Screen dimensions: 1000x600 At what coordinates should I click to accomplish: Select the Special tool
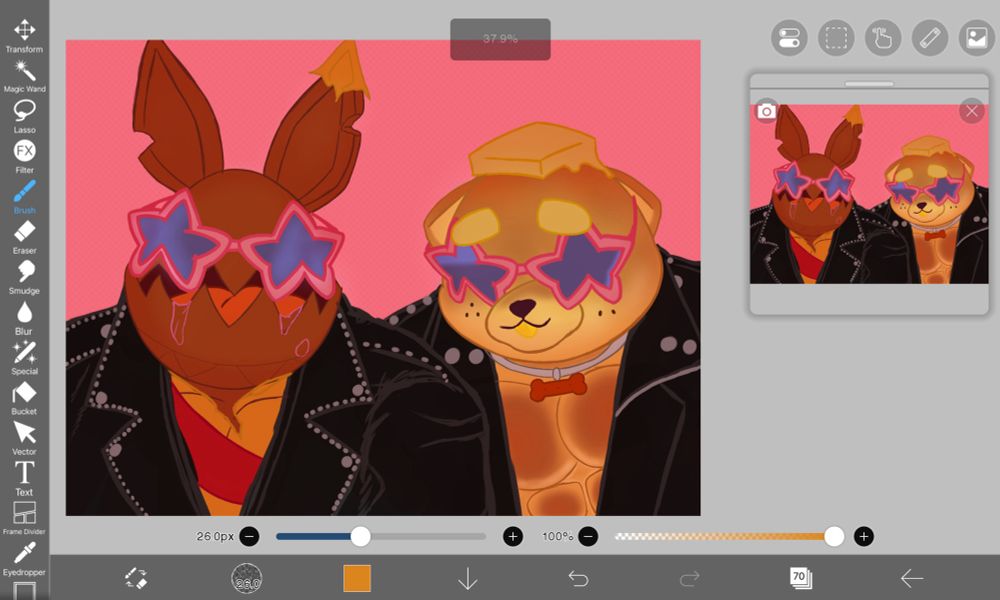pos(24,358)
